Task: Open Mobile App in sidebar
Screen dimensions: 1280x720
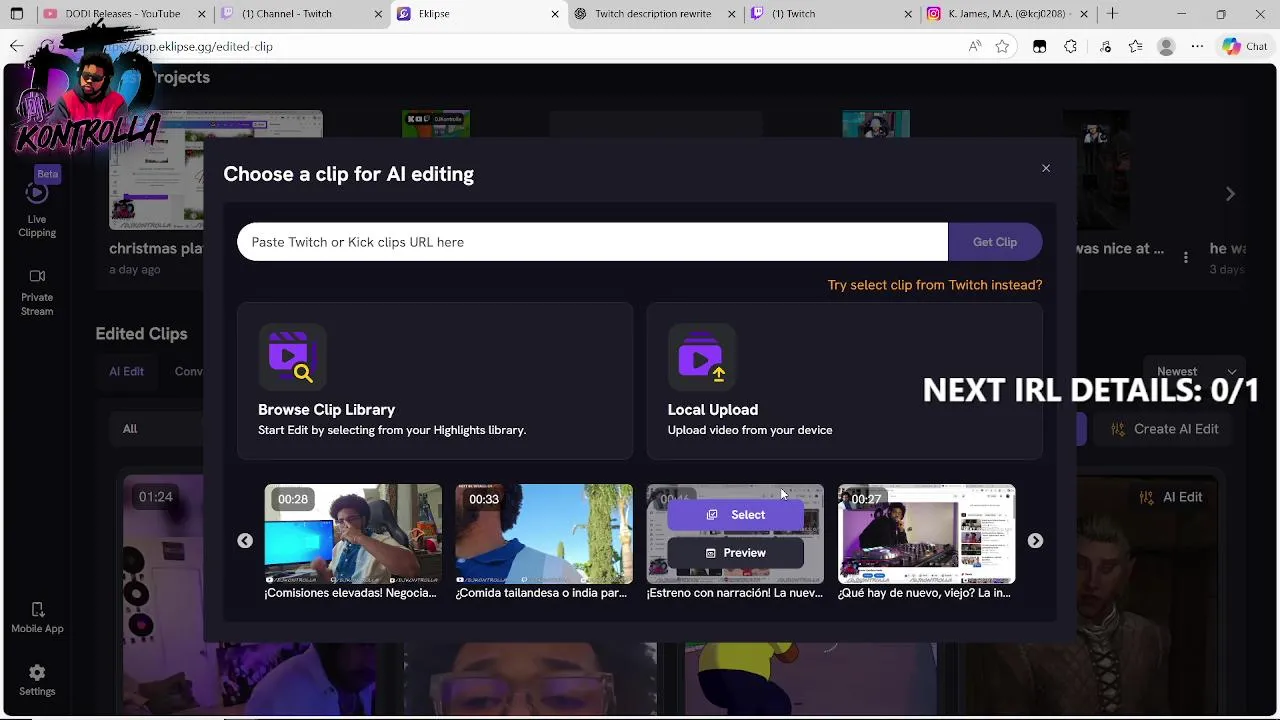Action: click(x=37, y=618)
